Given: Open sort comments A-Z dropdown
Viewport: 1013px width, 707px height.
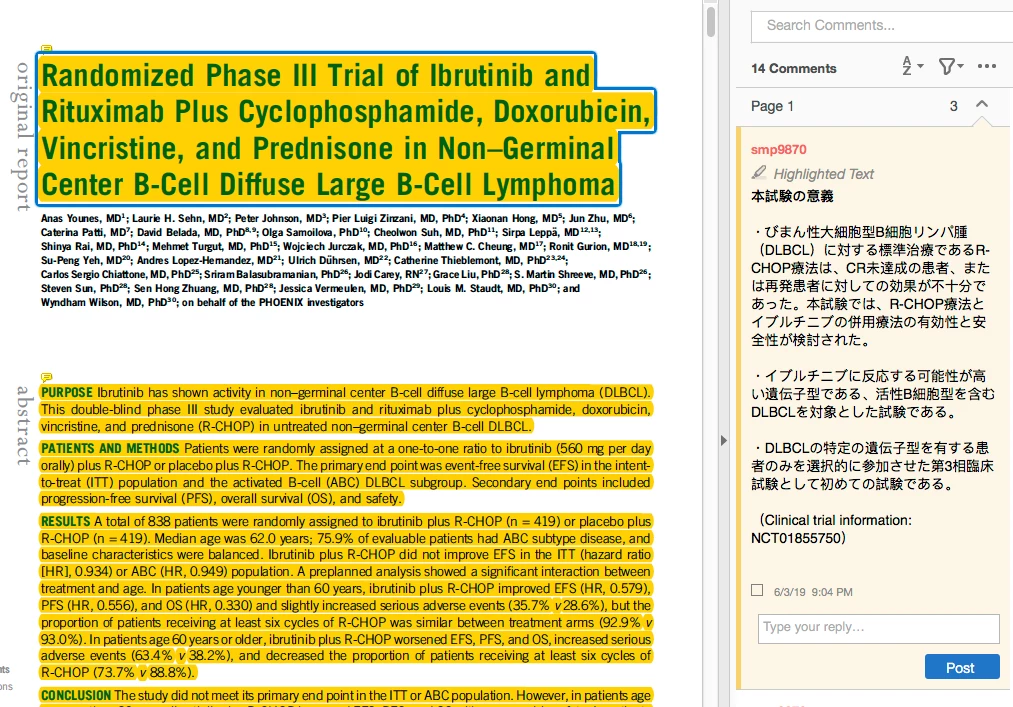Looking at the screenshot, I should point(912,66).
